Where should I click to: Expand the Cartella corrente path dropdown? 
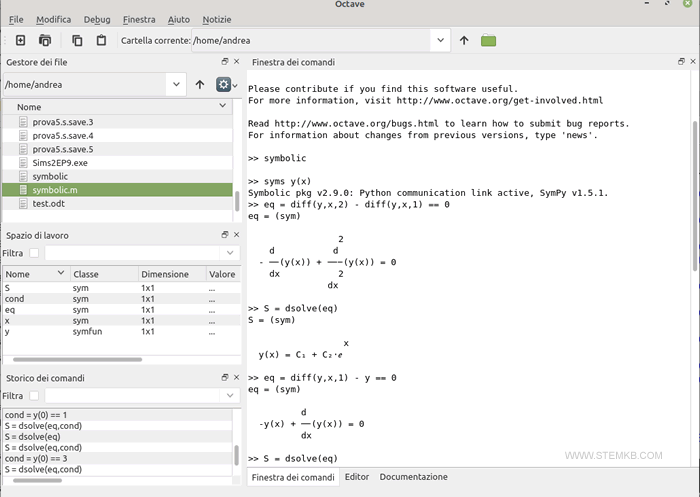click(441, 40)
